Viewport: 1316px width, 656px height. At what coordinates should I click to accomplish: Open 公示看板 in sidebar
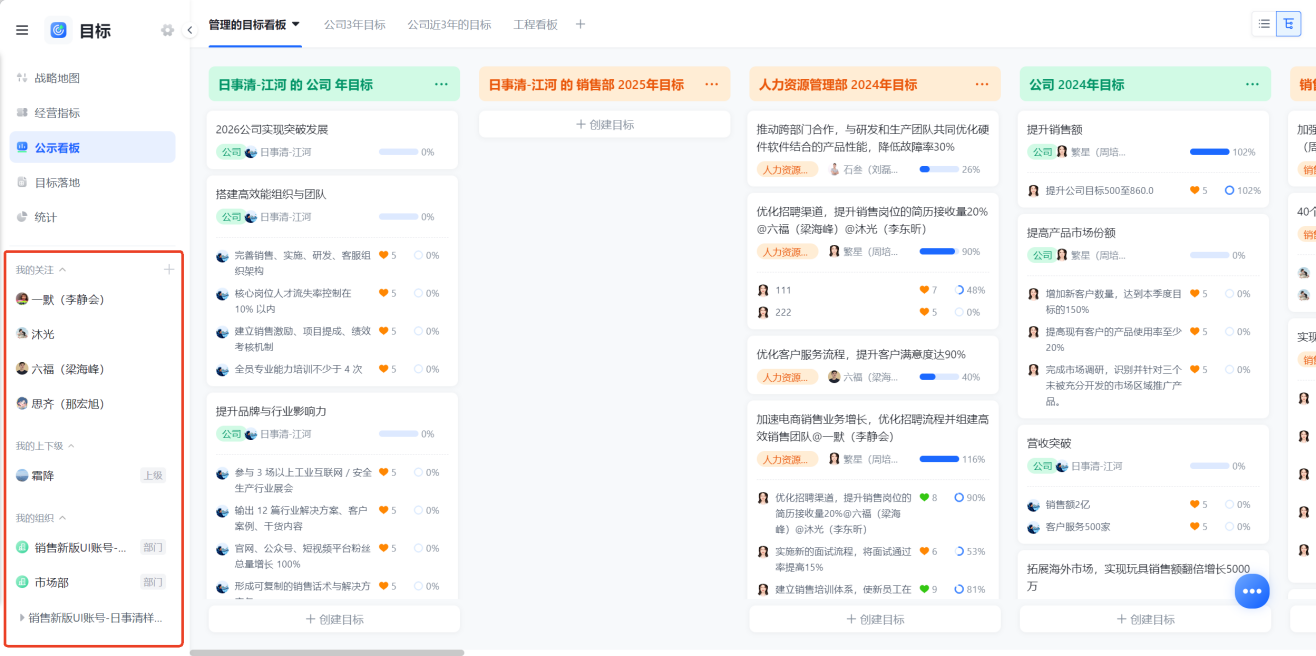pyautogui.click(x=92, y=147)
